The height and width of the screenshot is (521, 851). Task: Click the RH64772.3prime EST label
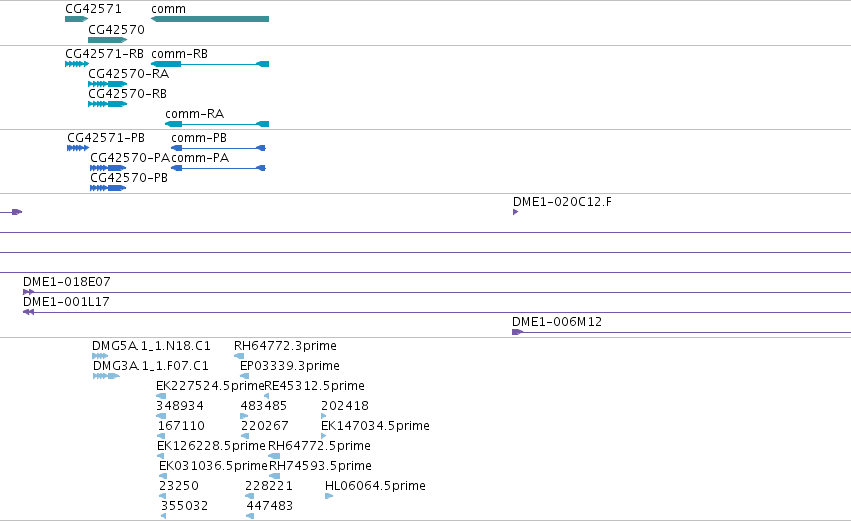[x=285, y=346]
